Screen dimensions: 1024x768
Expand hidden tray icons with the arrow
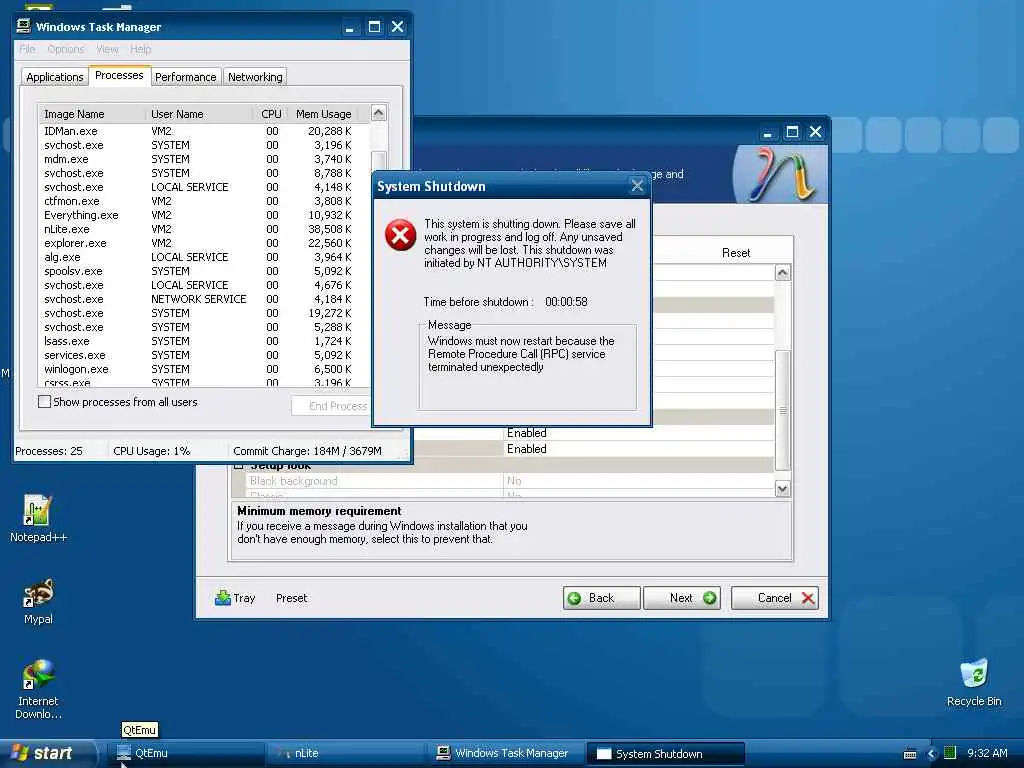931,753
